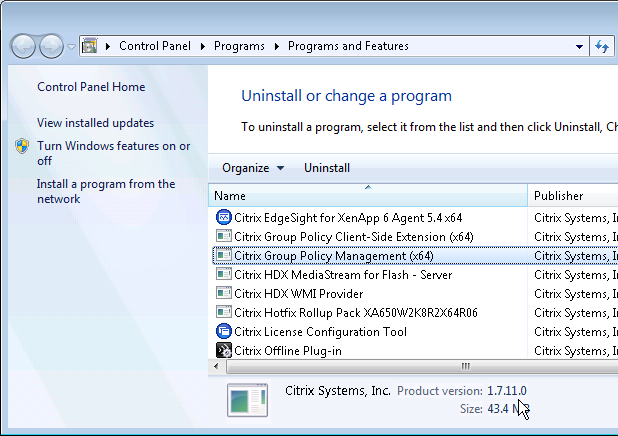Select Citrix Group Policy Client-Side Extension (x64)
This screenshot has height=436, width=618.
pos(415,237)
